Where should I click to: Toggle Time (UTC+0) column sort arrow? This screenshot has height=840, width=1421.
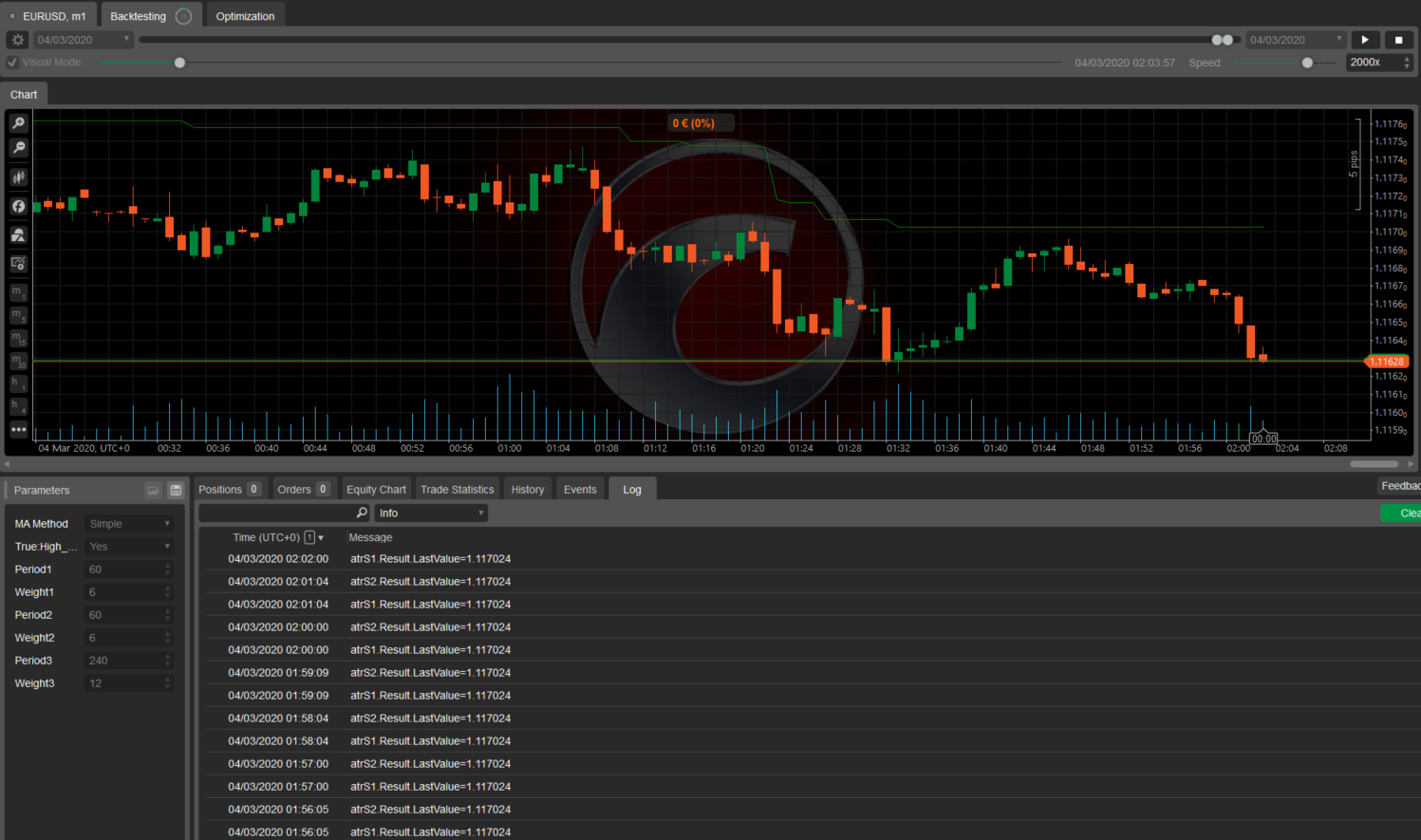click(321, 538)
